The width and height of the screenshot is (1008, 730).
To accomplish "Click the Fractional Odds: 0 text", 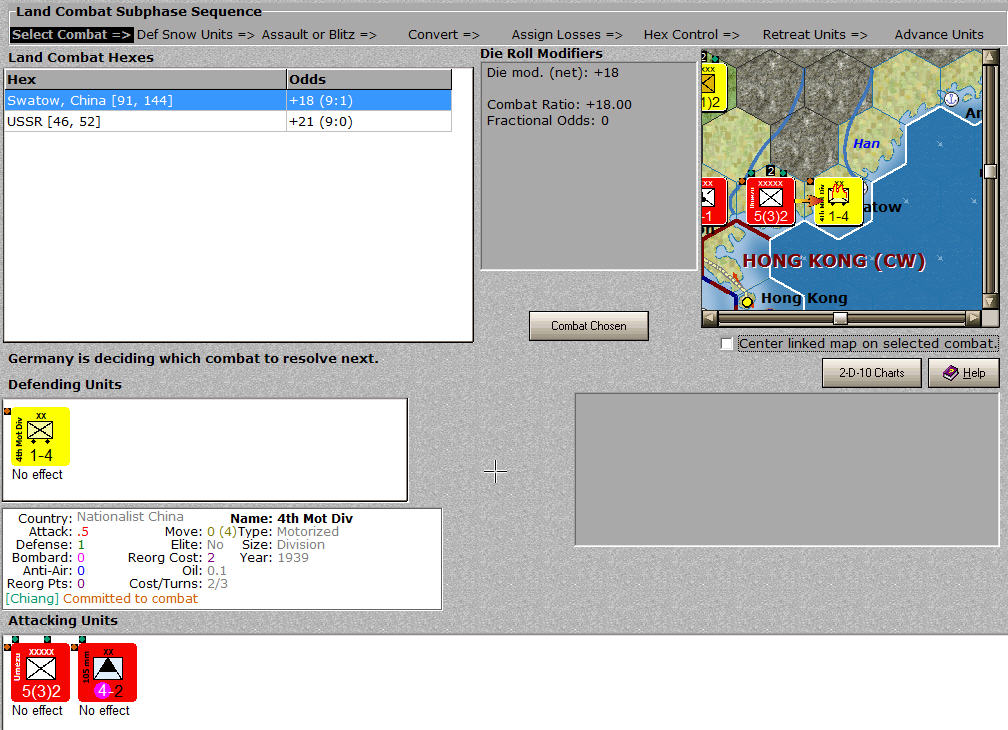I will point(548,120).
